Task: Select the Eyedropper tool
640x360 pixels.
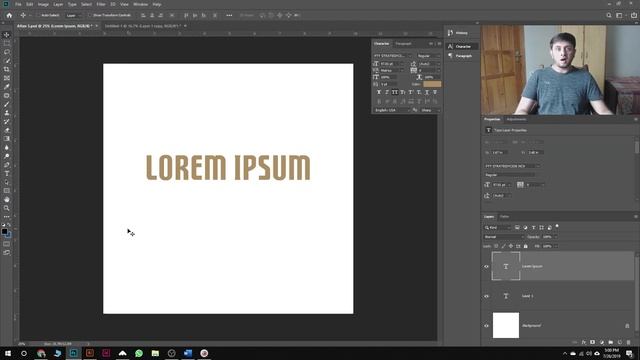Action: 7,87
